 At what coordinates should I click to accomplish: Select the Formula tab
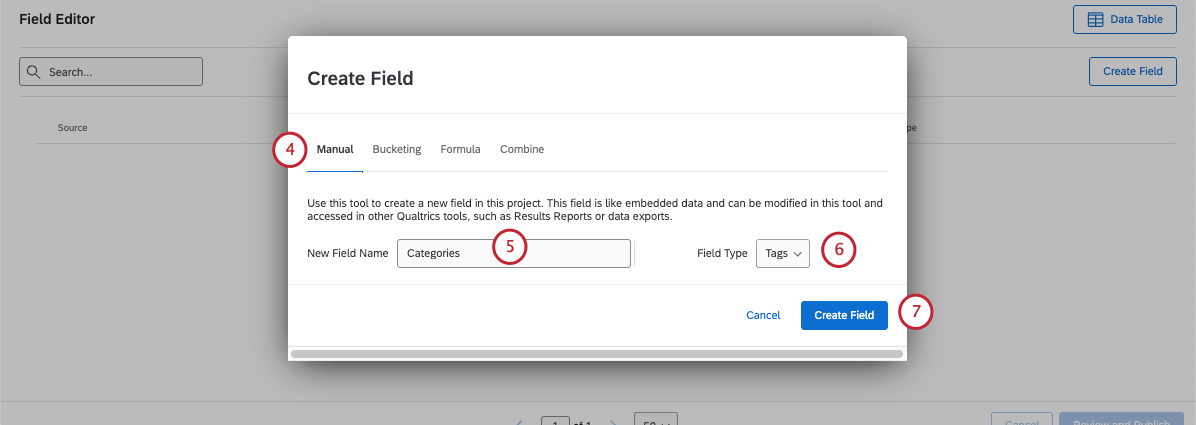(460, 150)
